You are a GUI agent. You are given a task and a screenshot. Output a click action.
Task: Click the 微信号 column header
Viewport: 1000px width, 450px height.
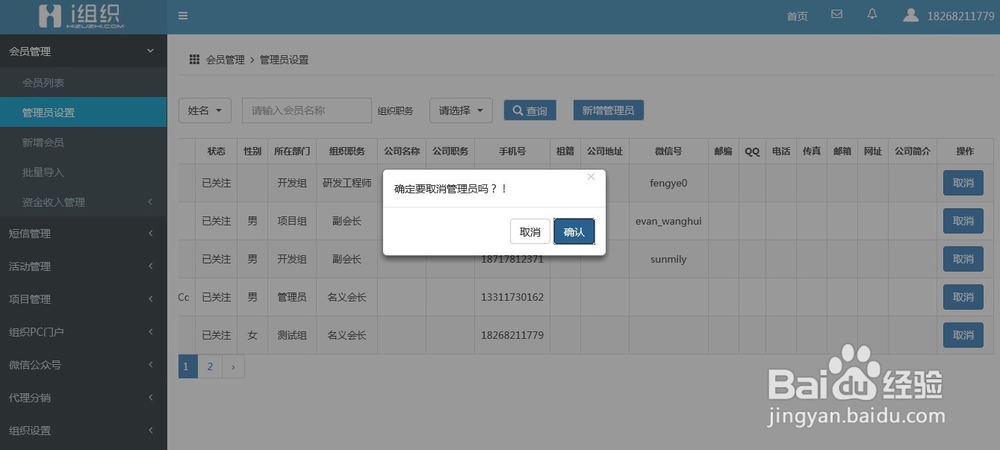[x=668, y=152]
